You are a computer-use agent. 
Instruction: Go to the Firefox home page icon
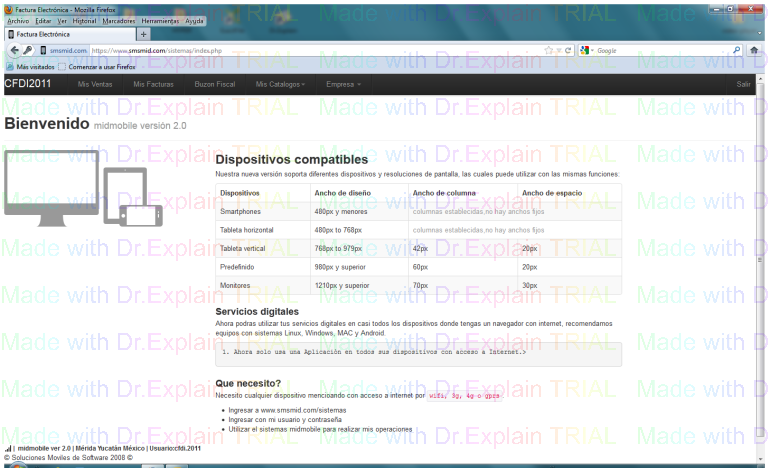pos(754,50)
